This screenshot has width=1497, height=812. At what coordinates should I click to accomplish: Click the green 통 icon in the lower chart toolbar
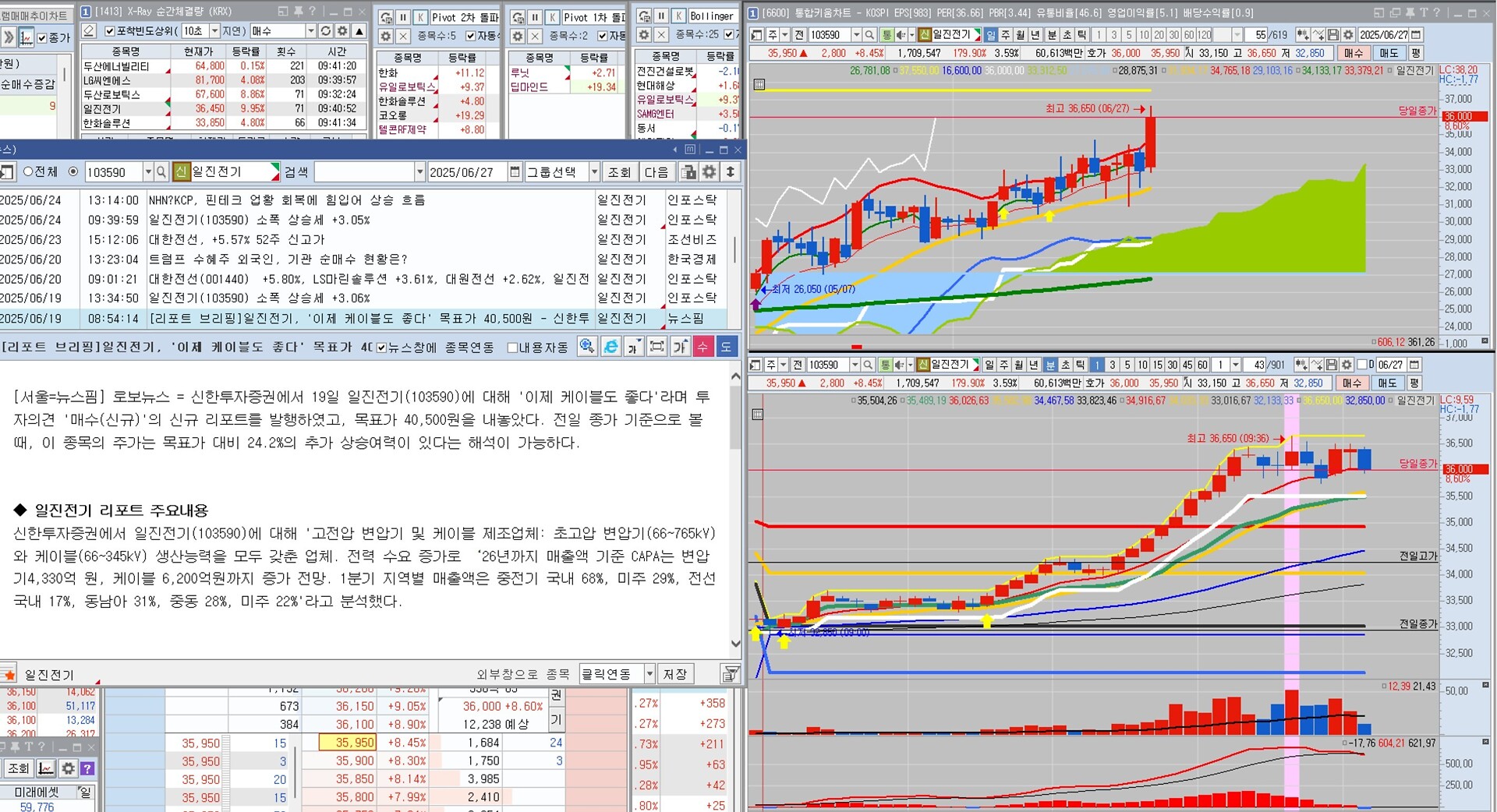tap(885, 365)
